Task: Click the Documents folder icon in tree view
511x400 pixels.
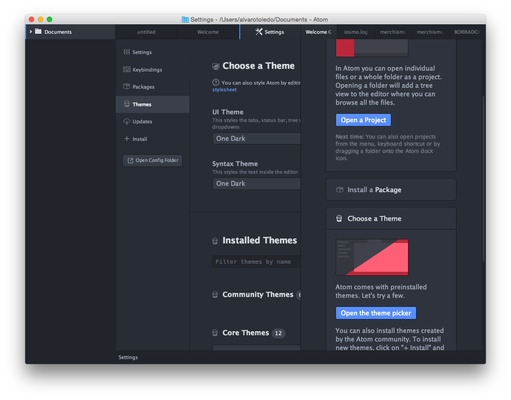Action: [38, 32]
